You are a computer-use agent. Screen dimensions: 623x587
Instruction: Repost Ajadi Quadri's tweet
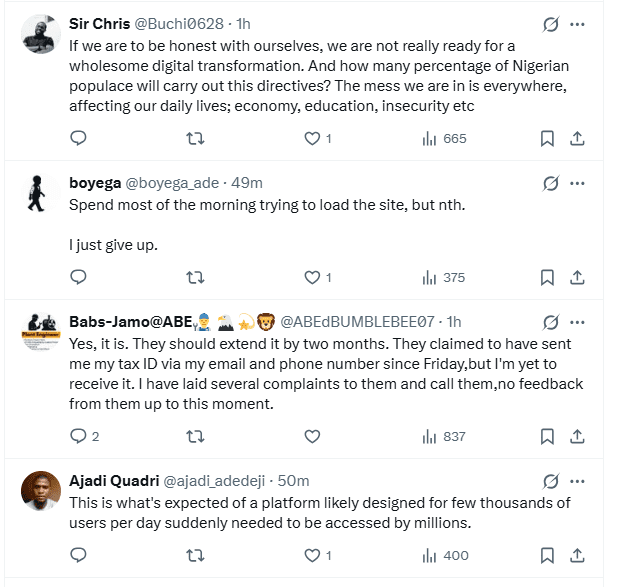(x=195, y=555)
